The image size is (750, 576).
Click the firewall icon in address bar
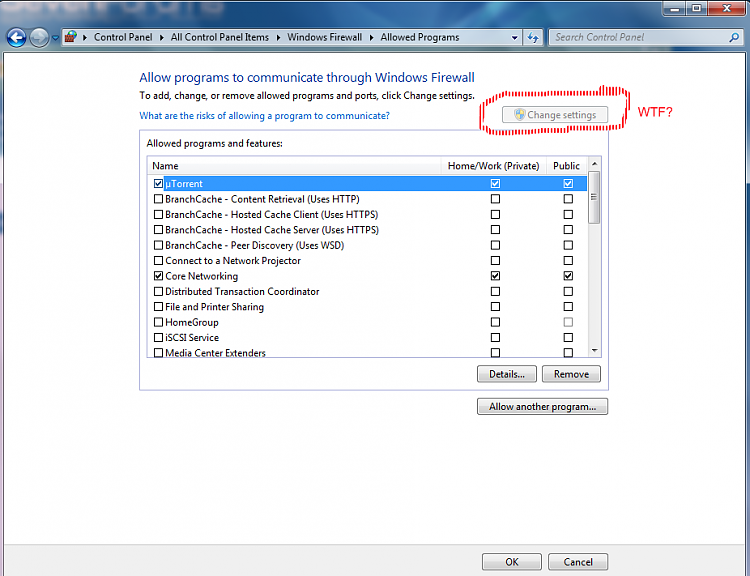(x=71, y=37)
